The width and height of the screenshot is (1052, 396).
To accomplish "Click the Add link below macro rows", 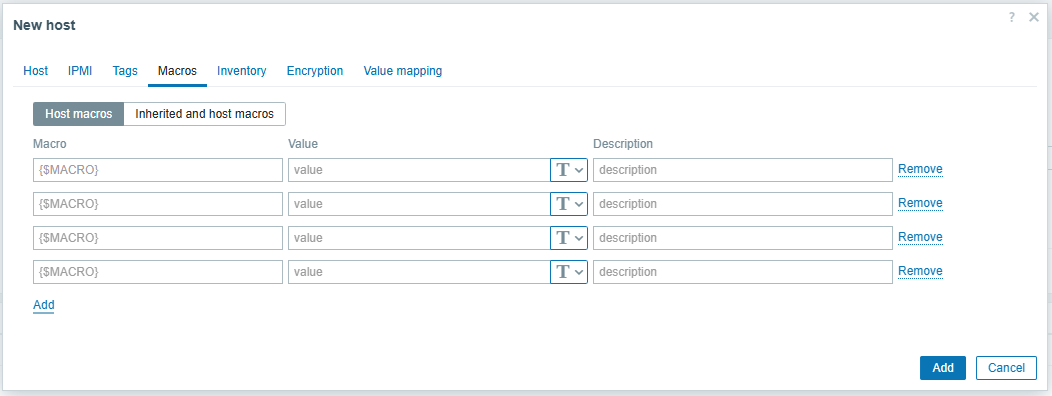I will click(x=44, y=305).
